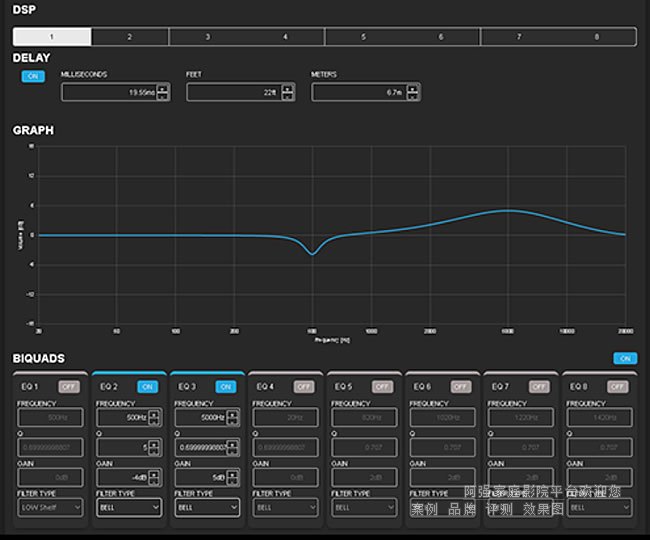Turn off the EQ 2 ON button
This screenshot has height=540, width=650.
pos(147,386)
